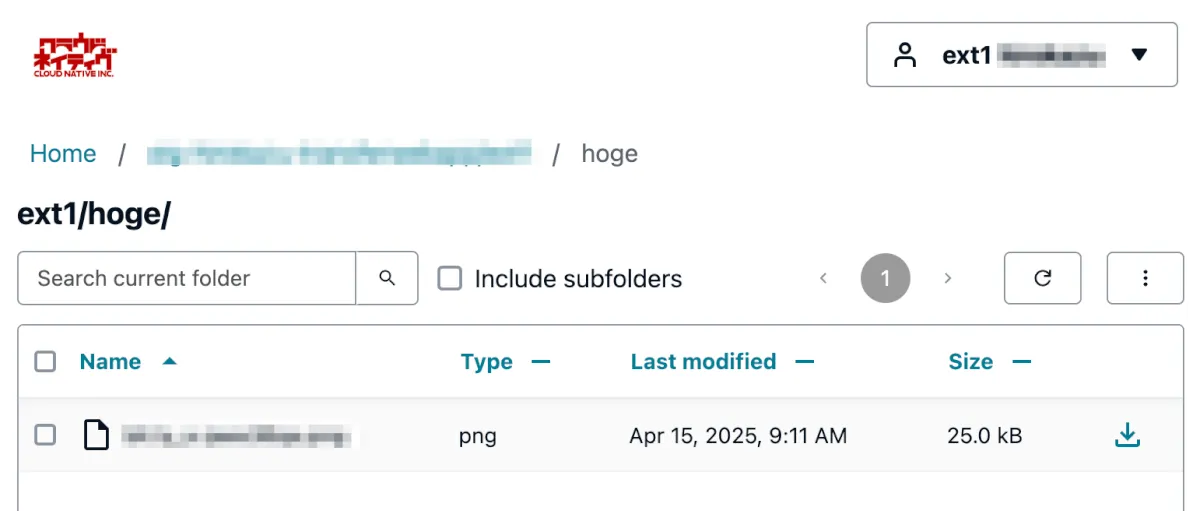The width and height of the screenshot is (1200, 511).
Task: Sort files by Name column
Action: [110, 361]
